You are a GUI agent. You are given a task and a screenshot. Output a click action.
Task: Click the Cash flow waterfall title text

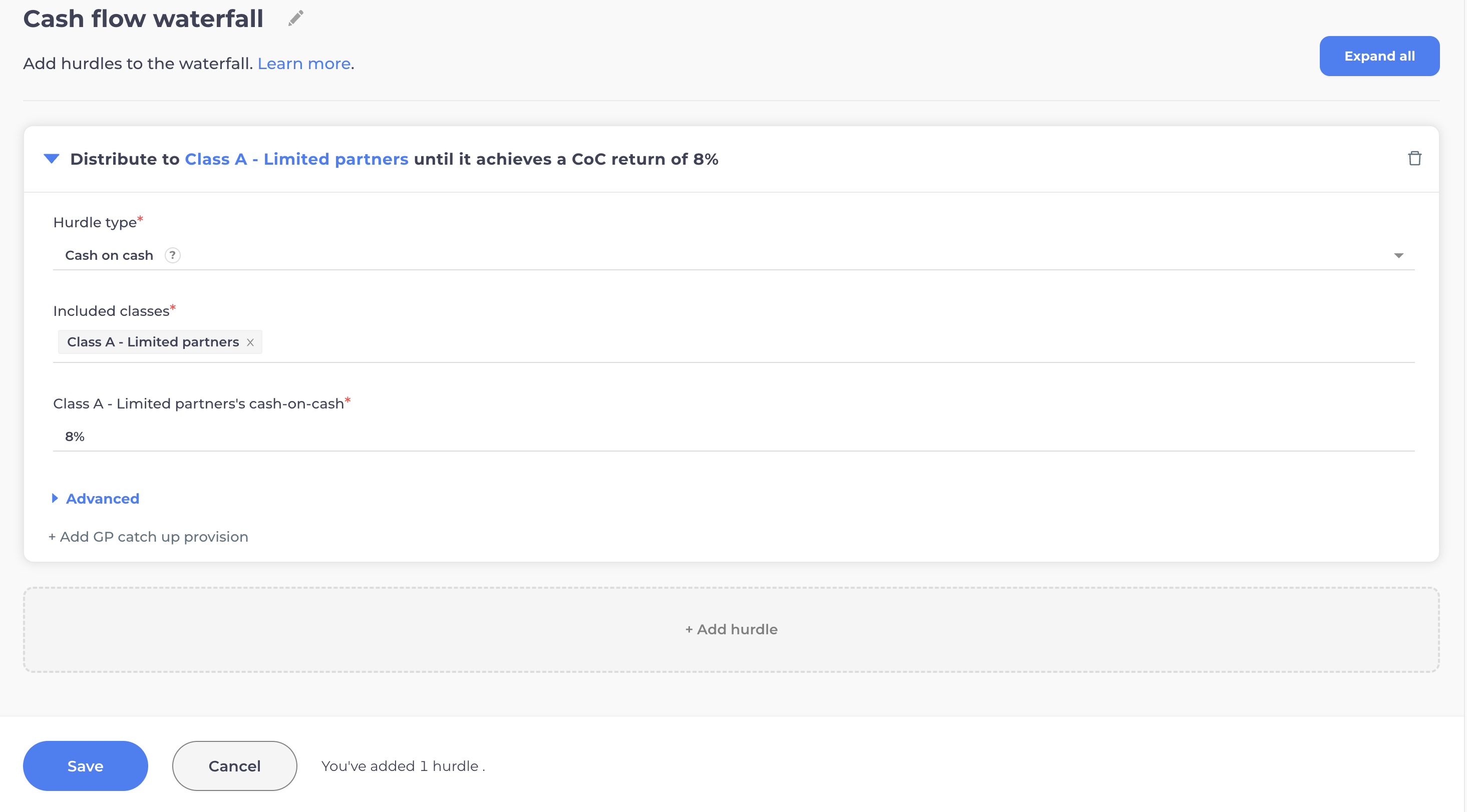[x=143, y=18]
